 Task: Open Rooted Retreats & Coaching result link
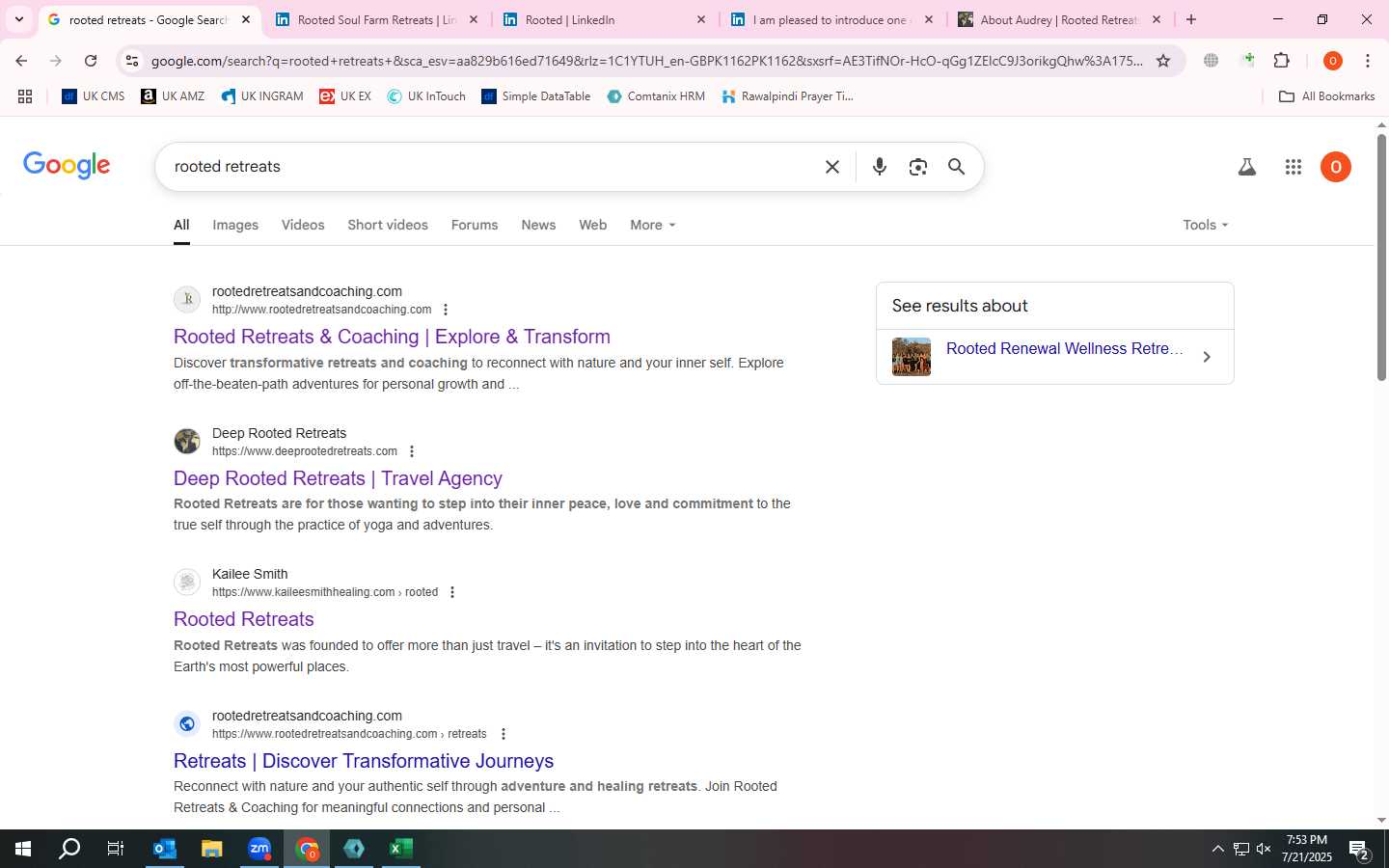(392, 337)
